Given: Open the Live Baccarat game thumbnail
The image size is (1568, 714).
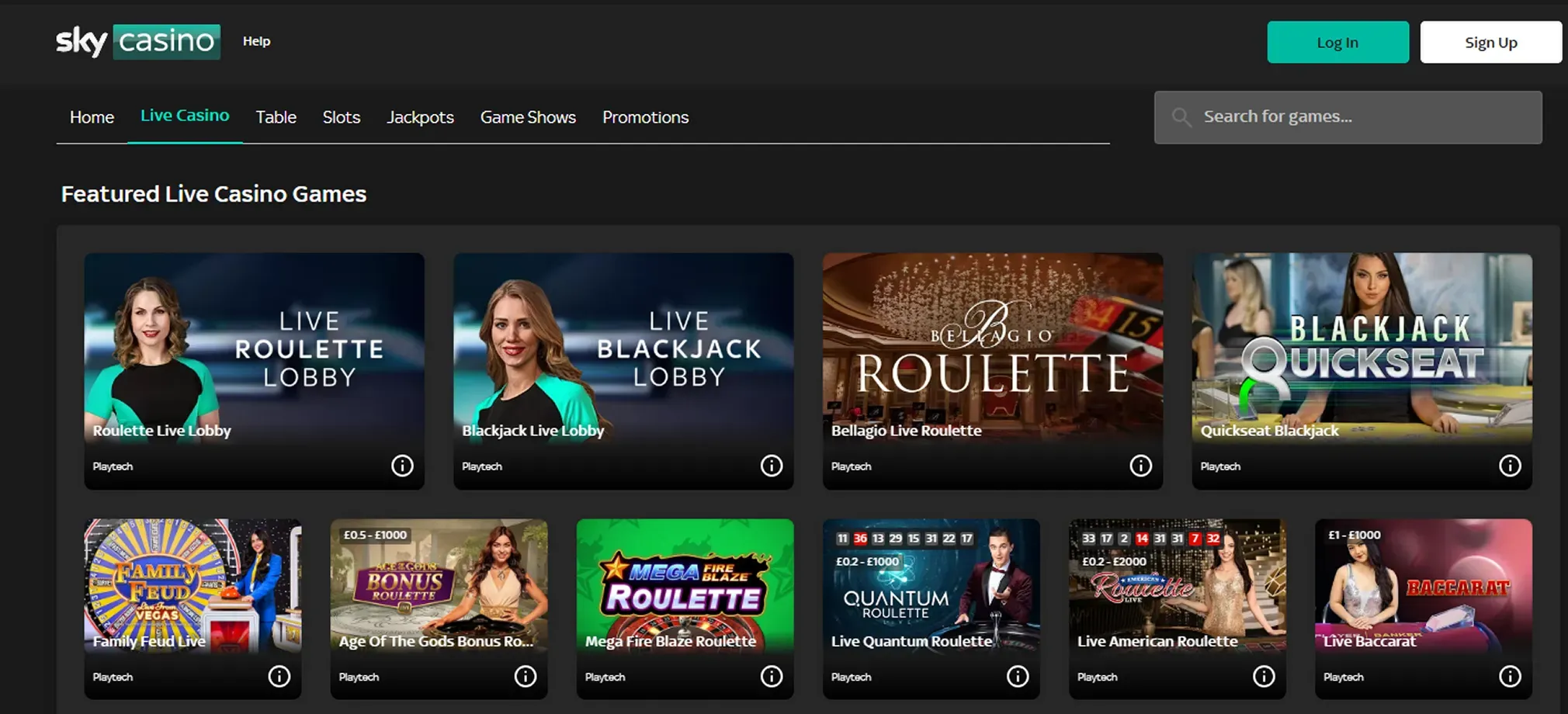Looking at the screenshot, I should coord(1424,586).
